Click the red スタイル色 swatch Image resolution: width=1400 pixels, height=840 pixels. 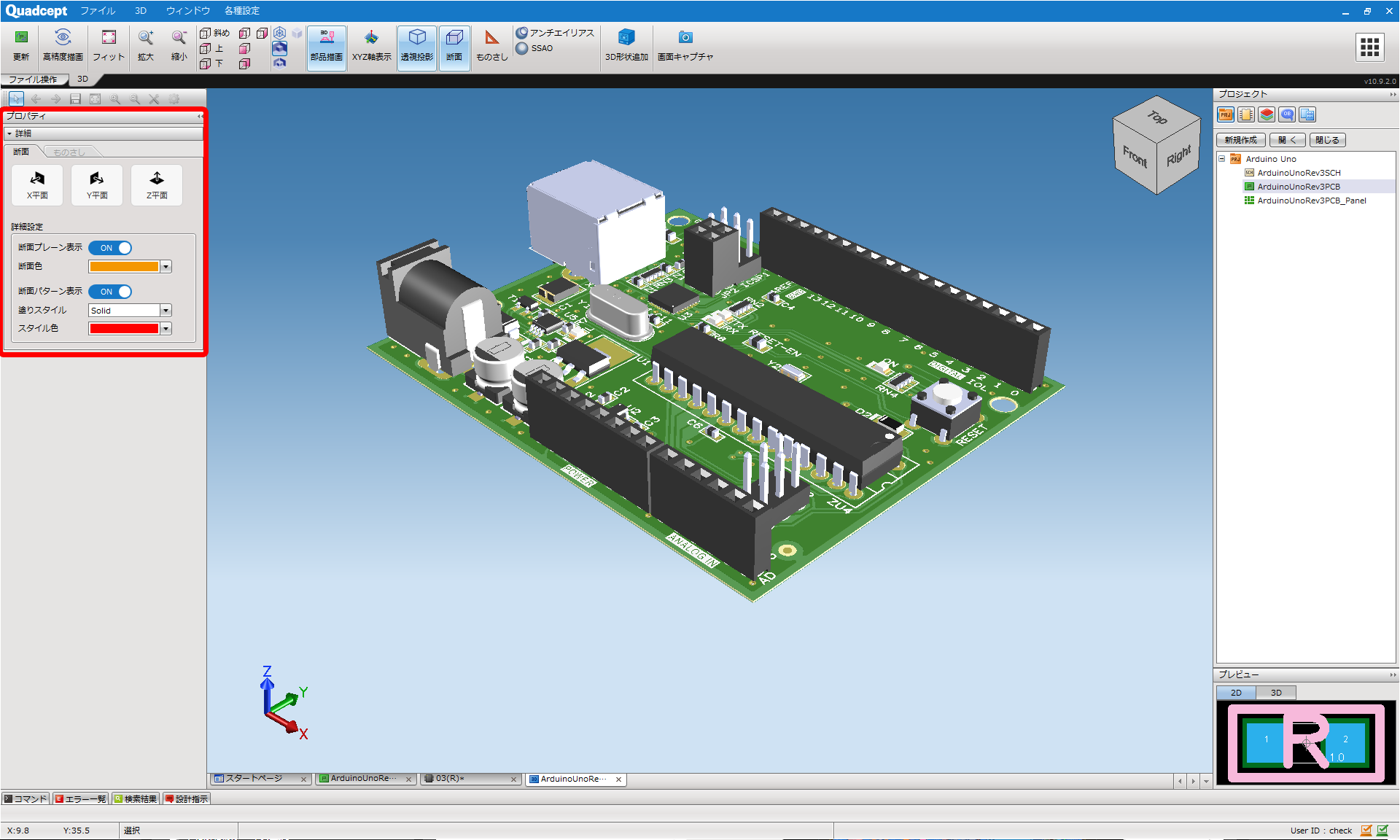[124, 329]
